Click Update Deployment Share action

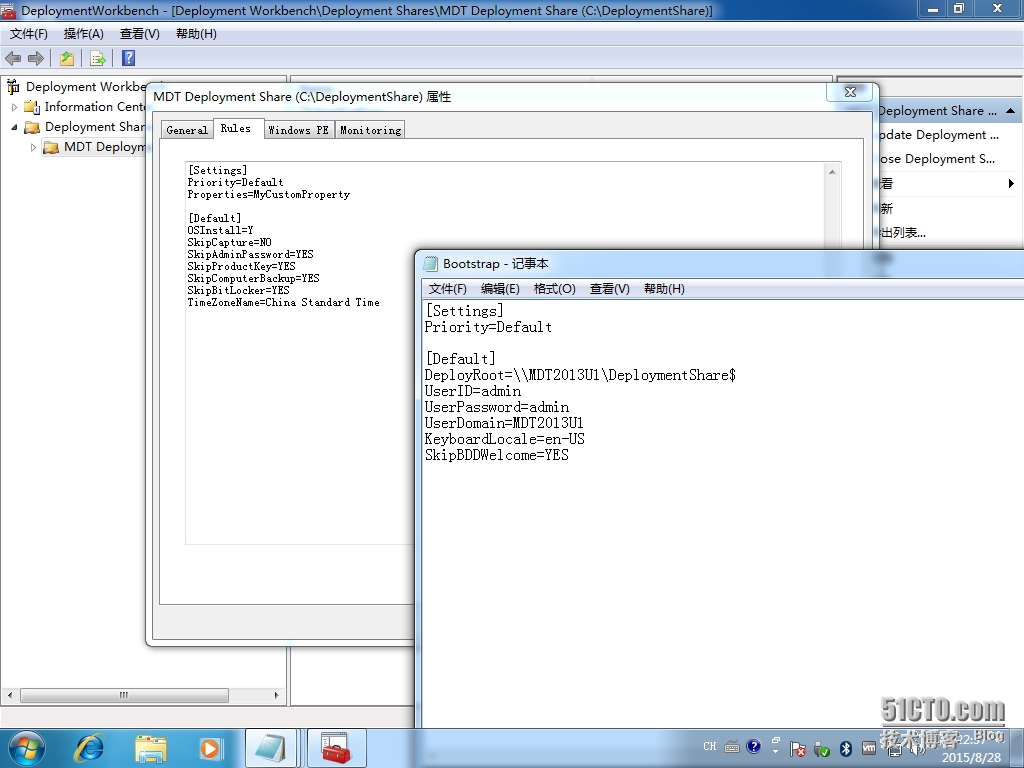[x=938, y=135]
